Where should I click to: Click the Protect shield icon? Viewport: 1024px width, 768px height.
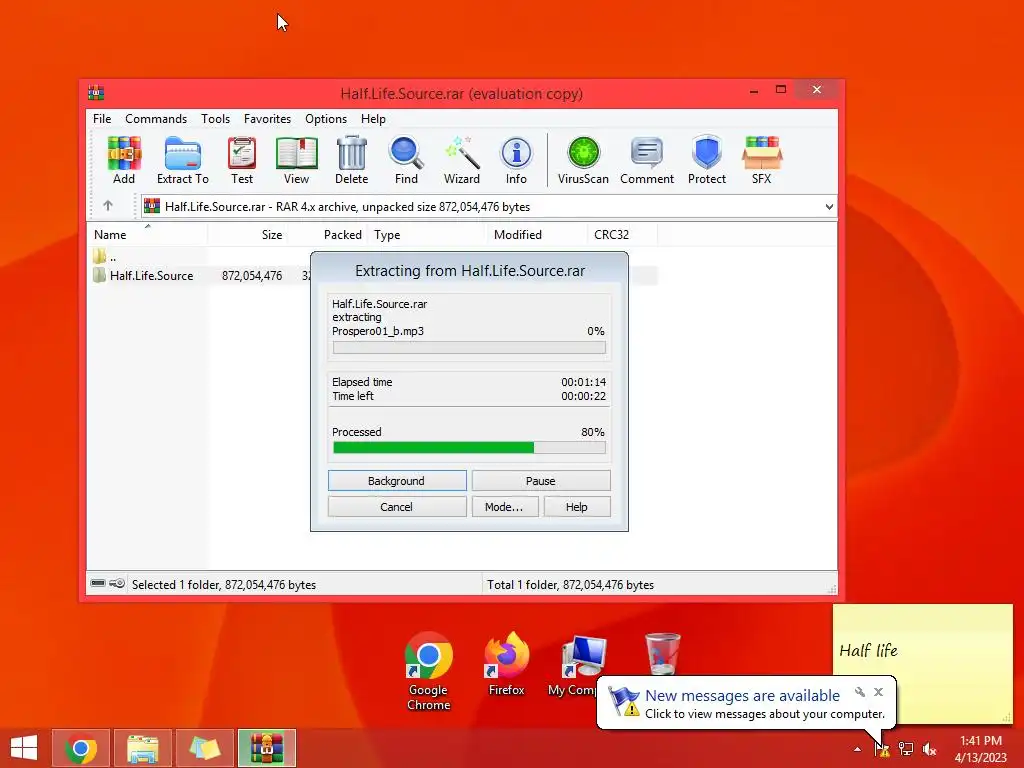[x=707, y=160]
